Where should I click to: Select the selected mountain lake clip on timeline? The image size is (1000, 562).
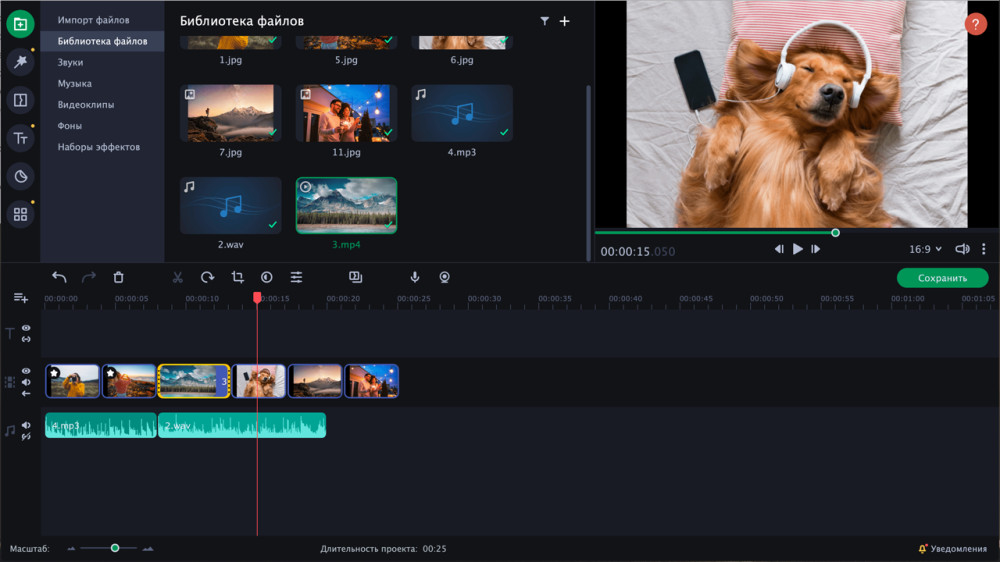tap(193, 381)
